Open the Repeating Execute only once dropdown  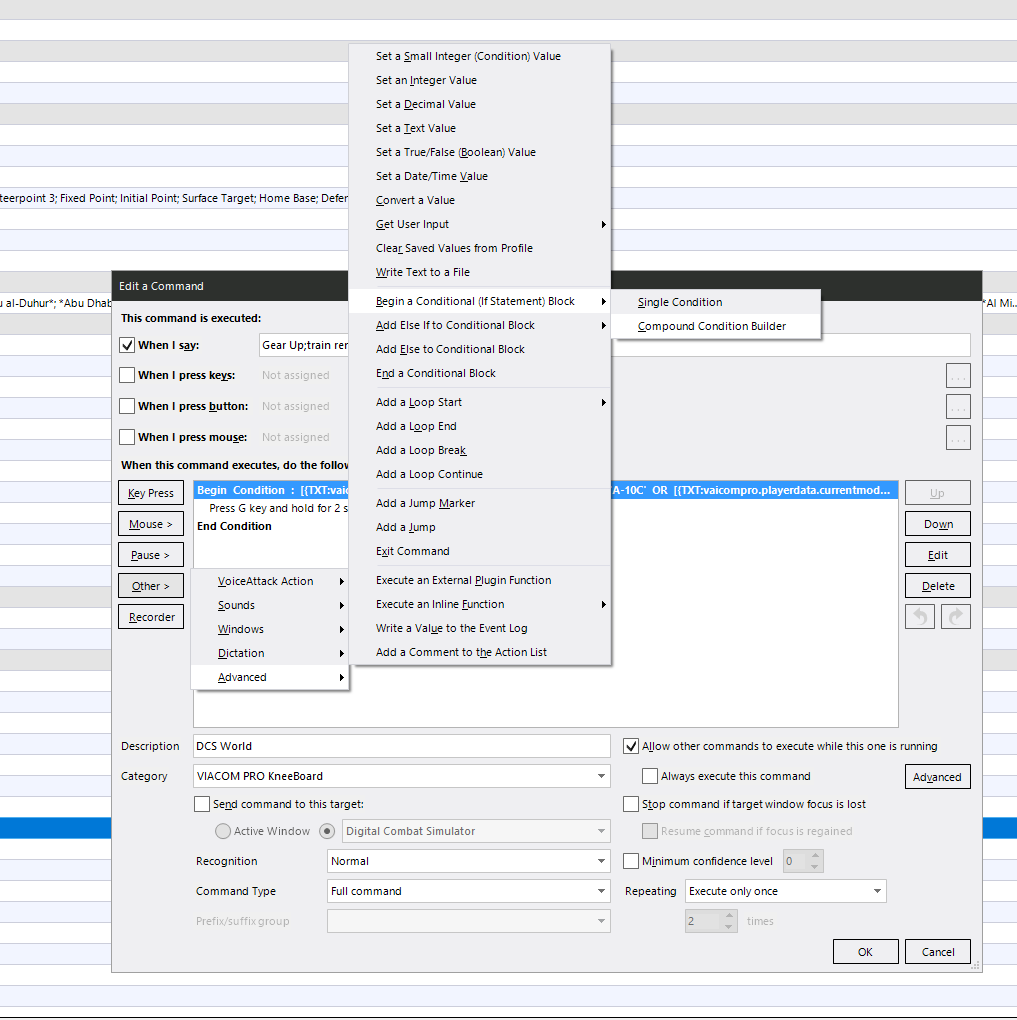[785, 891]
